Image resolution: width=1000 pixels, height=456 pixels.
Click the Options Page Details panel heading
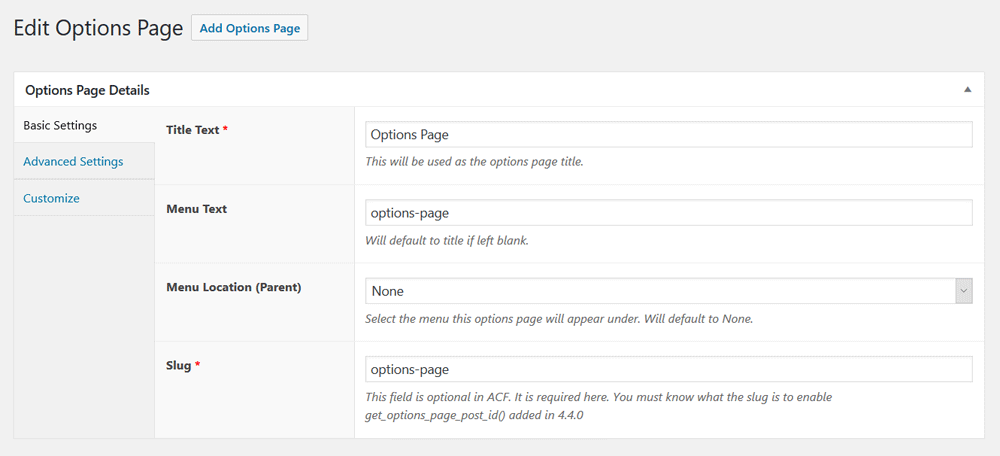(87, 90)
